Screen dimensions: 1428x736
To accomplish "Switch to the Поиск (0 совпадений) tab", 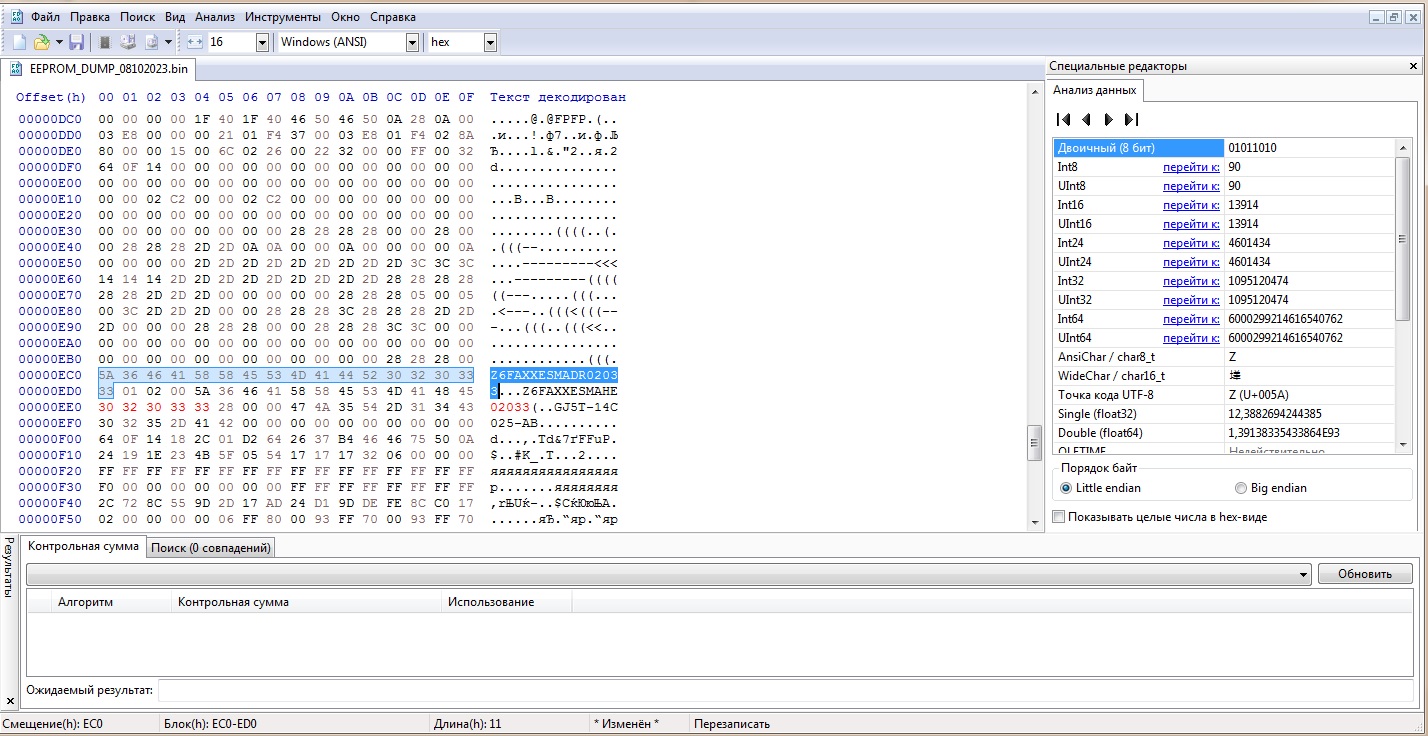I will [211, 548].
